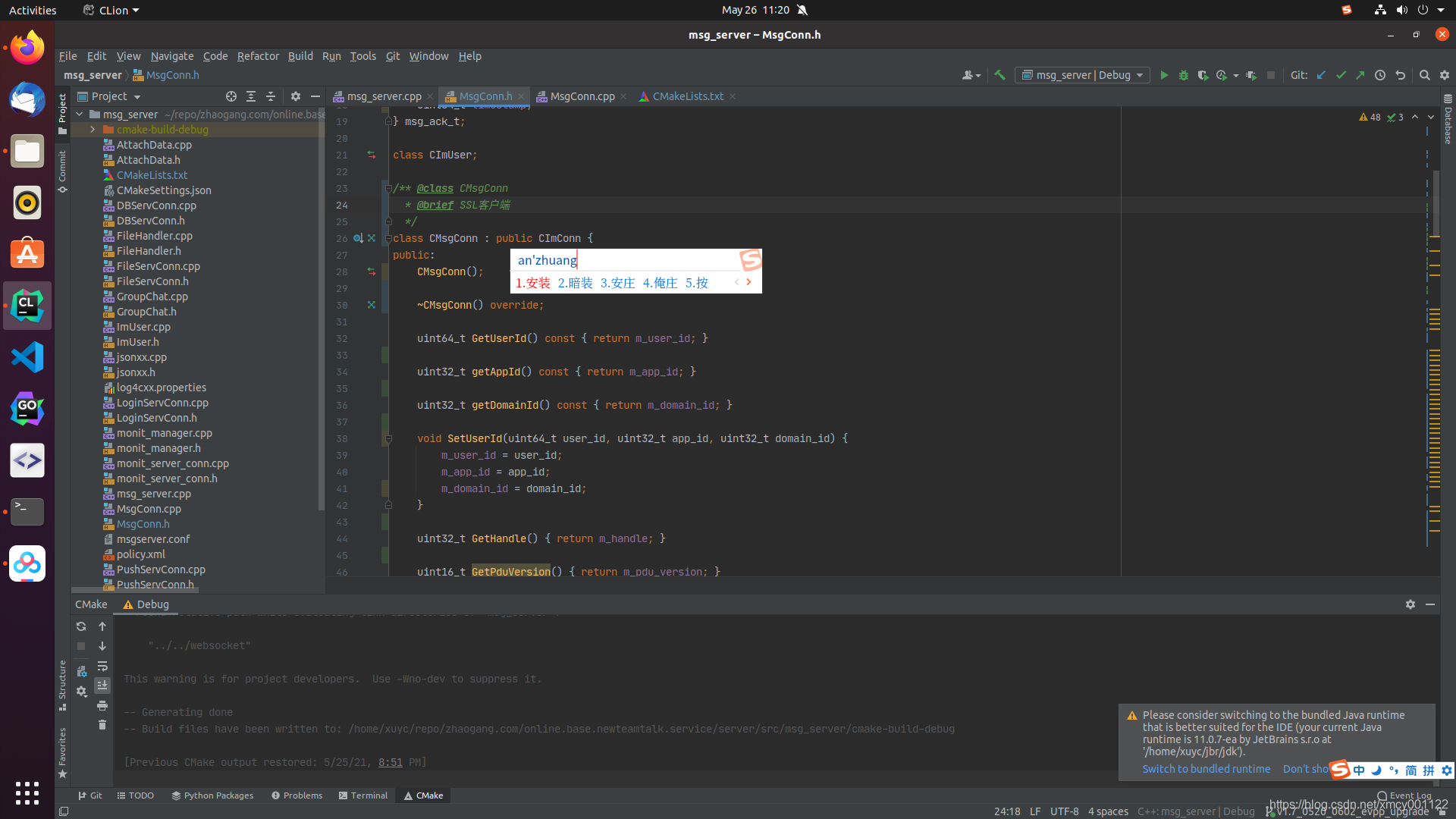Hide the Project panel with minus icon
The height and width of the screenshot is (819, 1456).
coord(315,96)
